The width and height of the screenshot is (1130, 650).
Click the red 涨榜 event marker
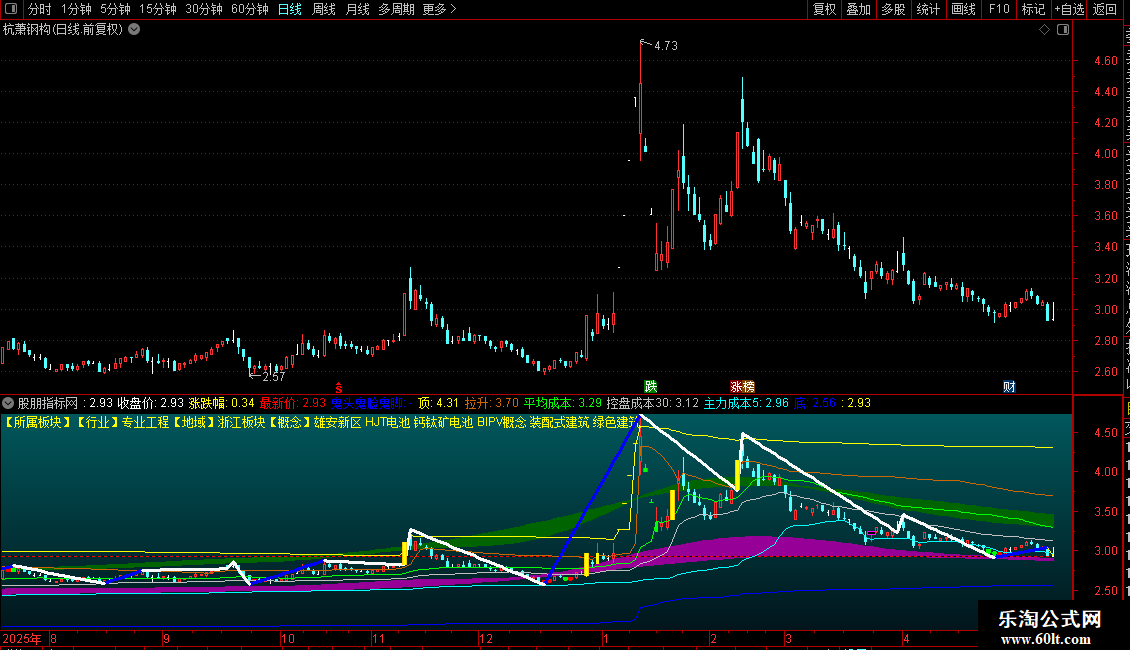(742, 387)
